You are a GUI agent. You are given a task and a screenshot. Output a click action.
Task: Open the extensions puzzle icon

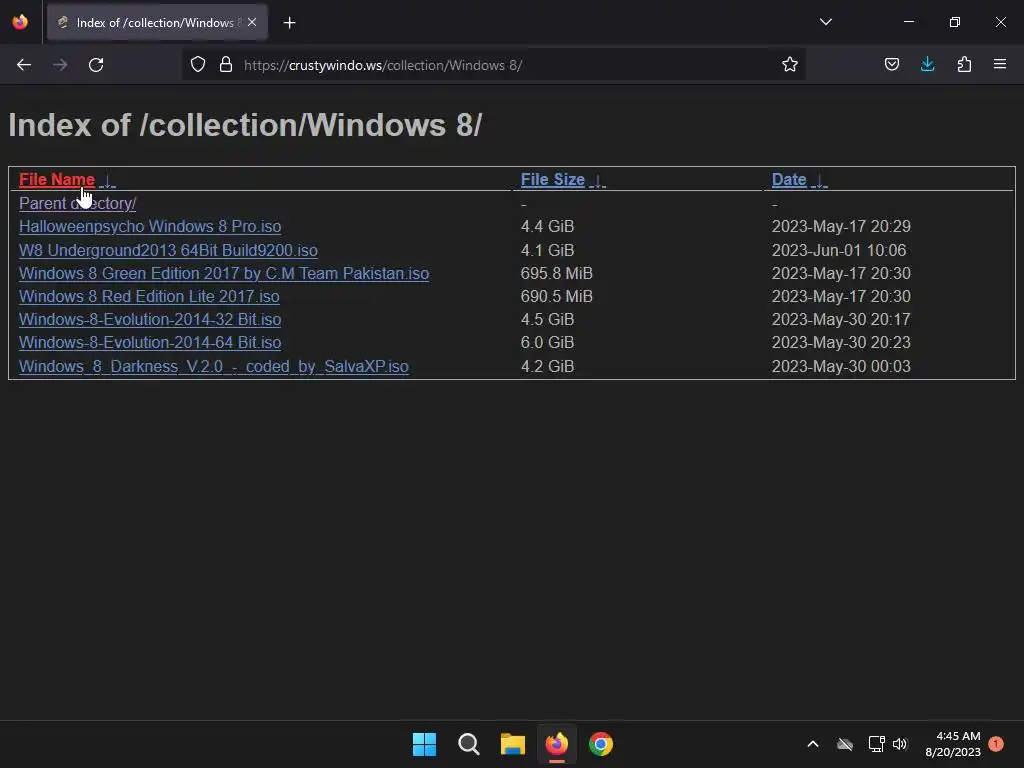tap(964, 65)
